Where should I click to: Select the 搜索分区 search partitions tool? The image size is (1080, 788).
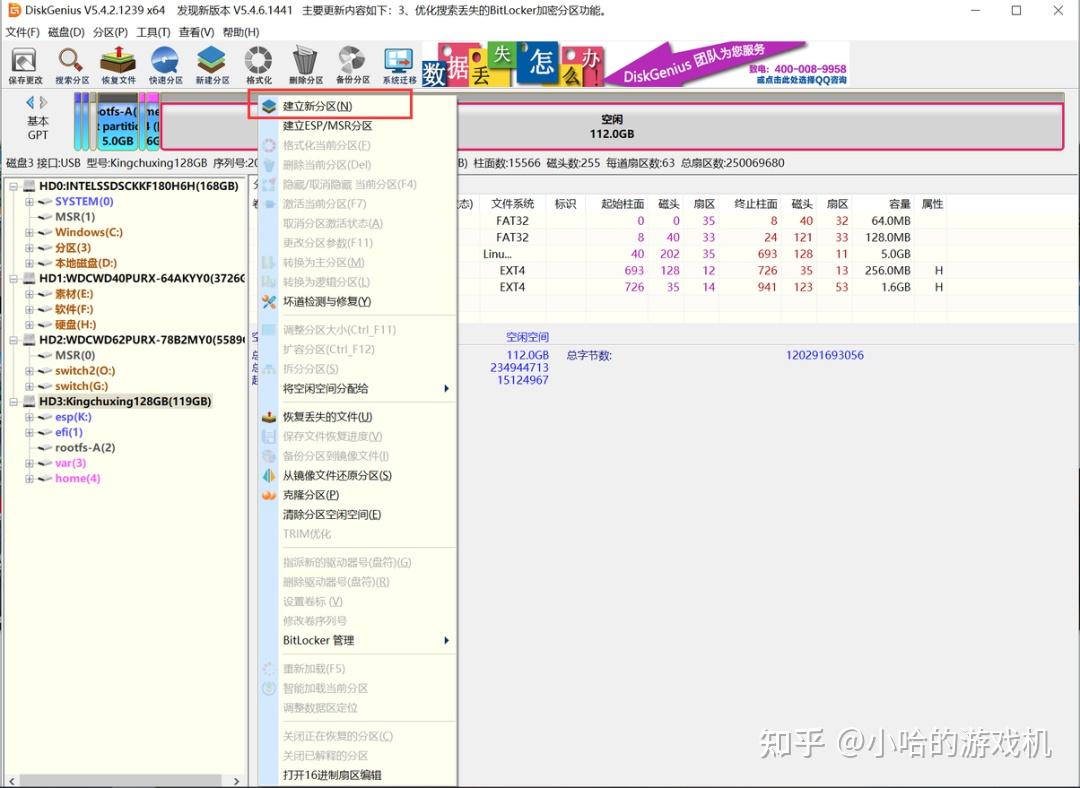coord(70,65)
